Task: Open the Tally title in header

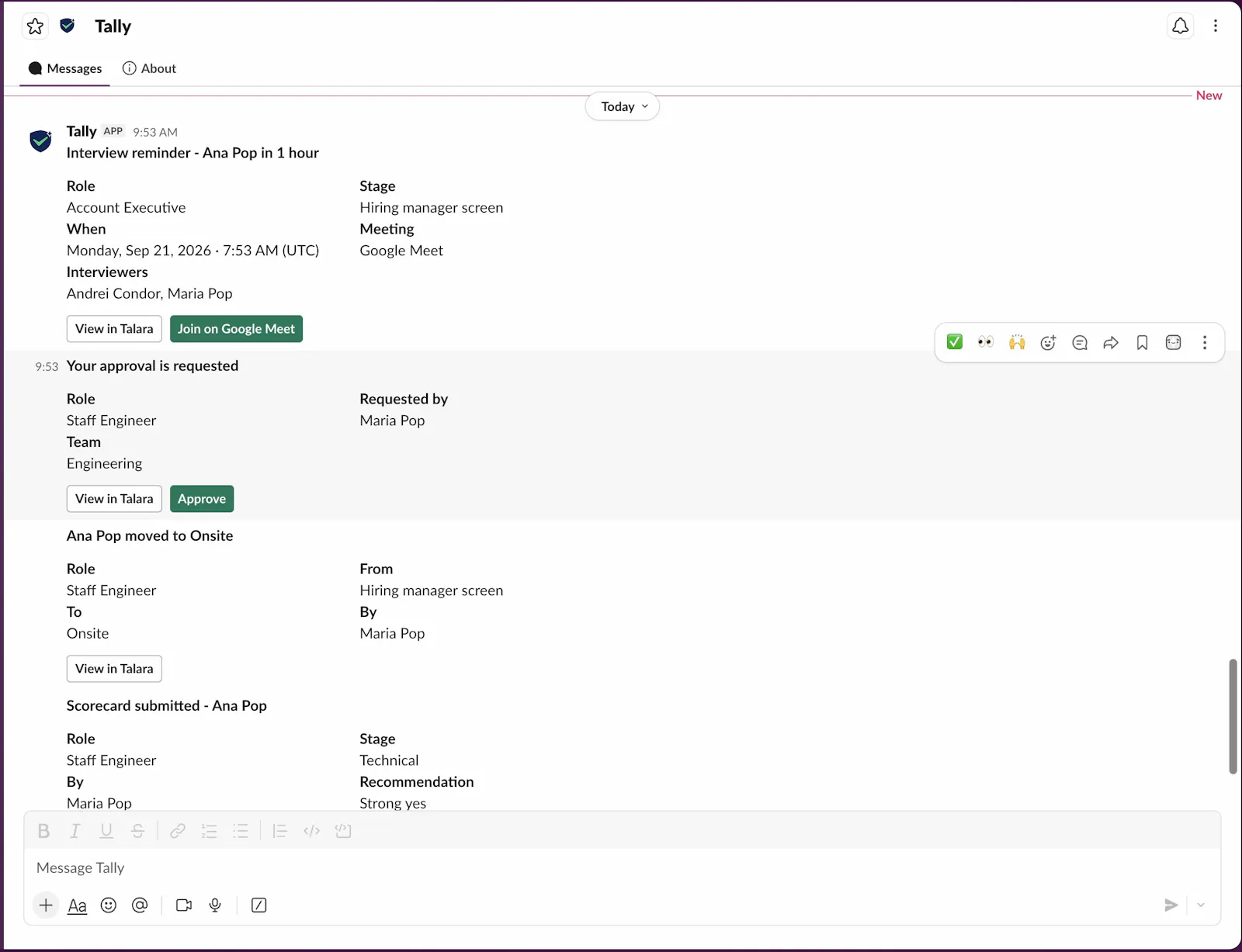Action: point(113,26)
